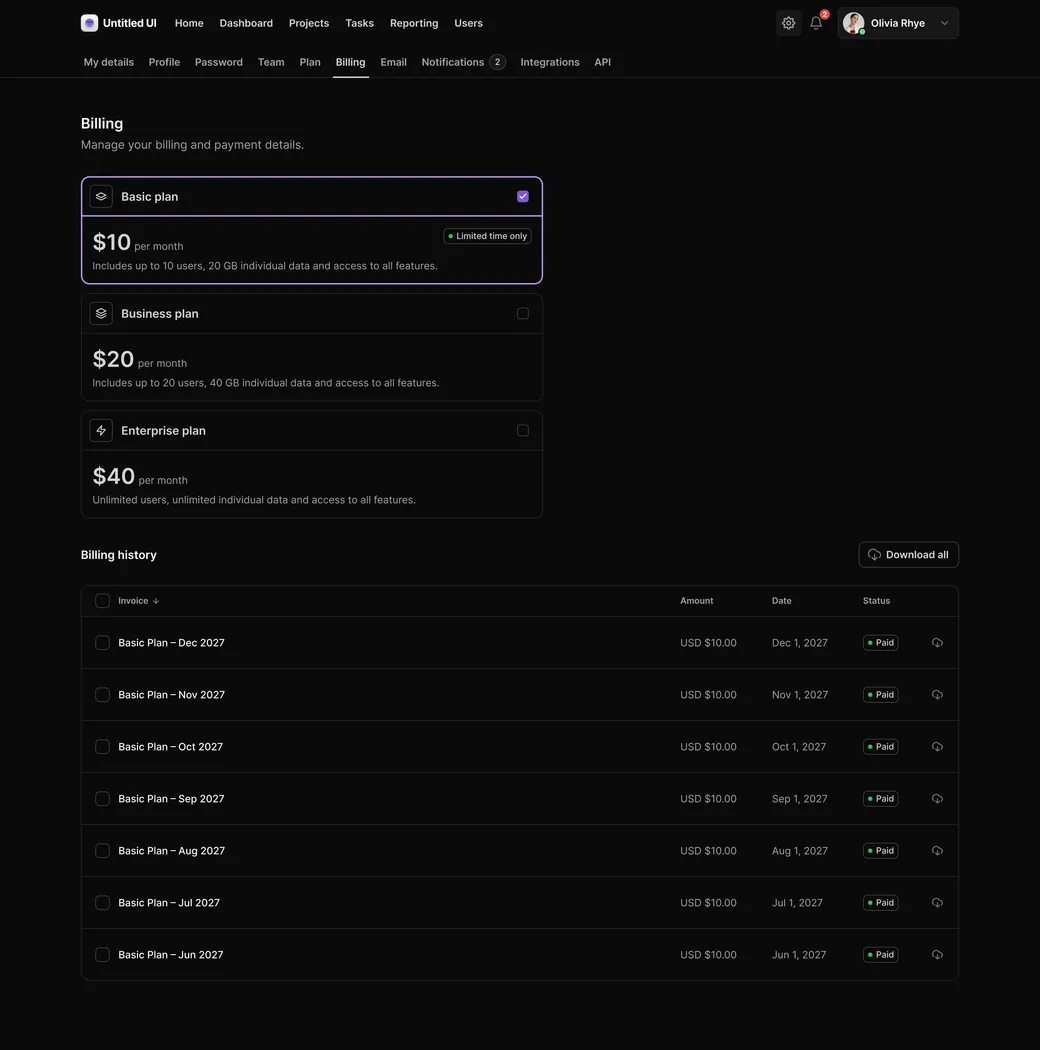Screen dimensions: 1040x1050
Task: Click the Untitled UI logo icon
Action: click(x=89, y=23)
